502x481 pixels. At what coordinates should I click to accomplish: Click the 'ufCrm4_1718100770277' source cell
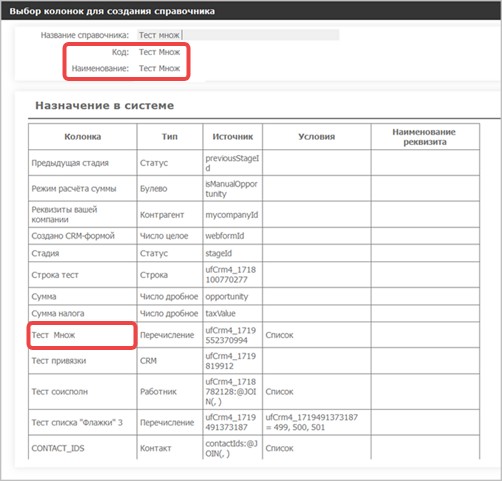(233, 275)
